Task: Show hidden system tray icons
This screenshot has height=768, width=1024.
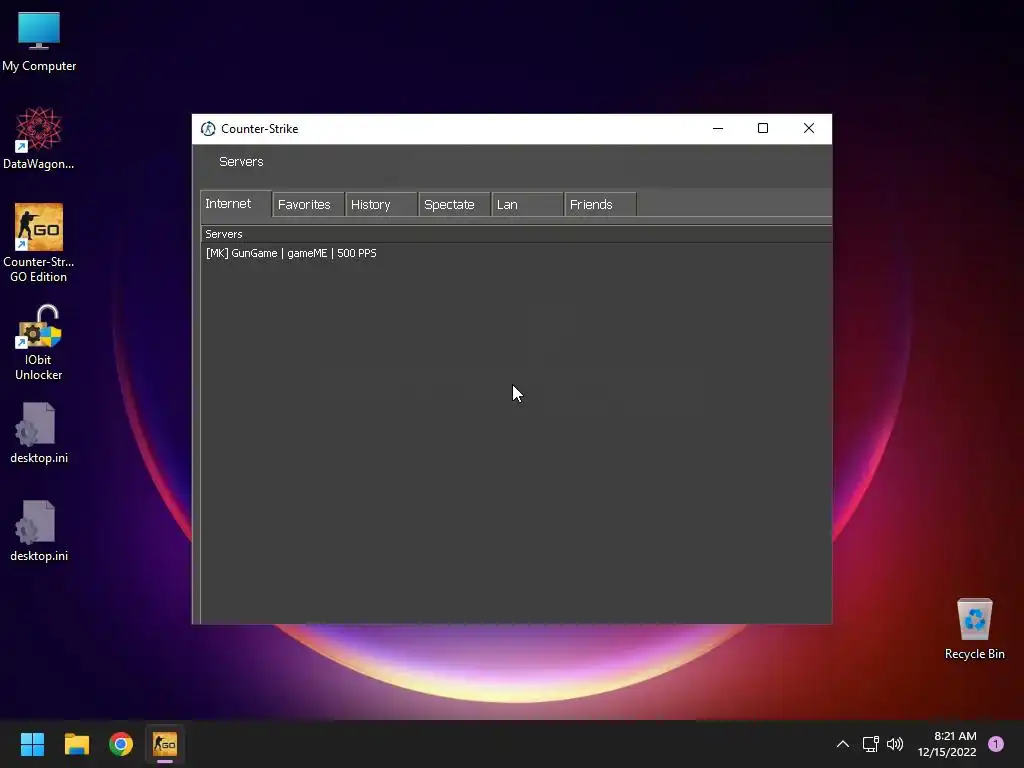Action: 842,744
